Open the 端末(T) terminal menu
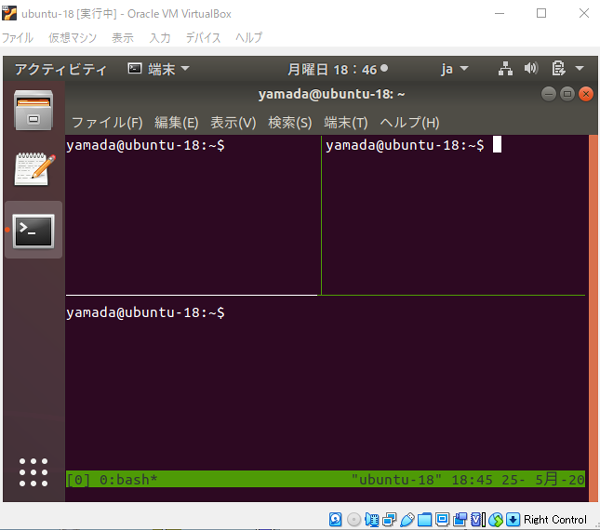 pos(346,123)
